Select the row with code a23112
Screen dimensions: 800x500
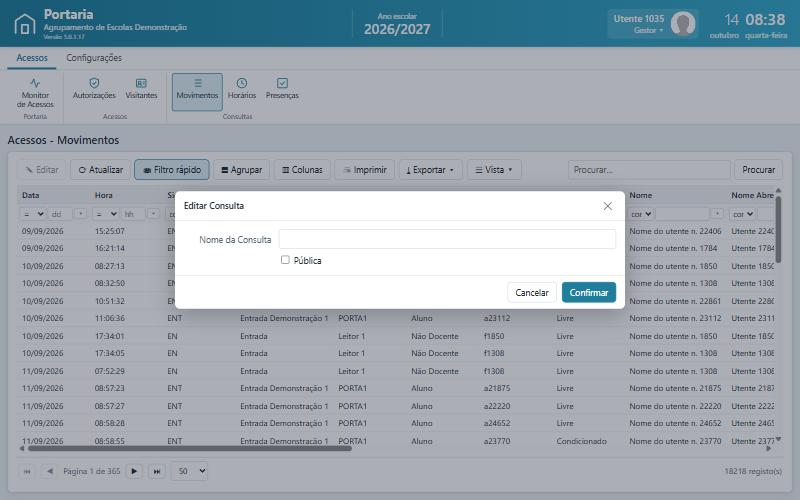click(x=396, y=318)
